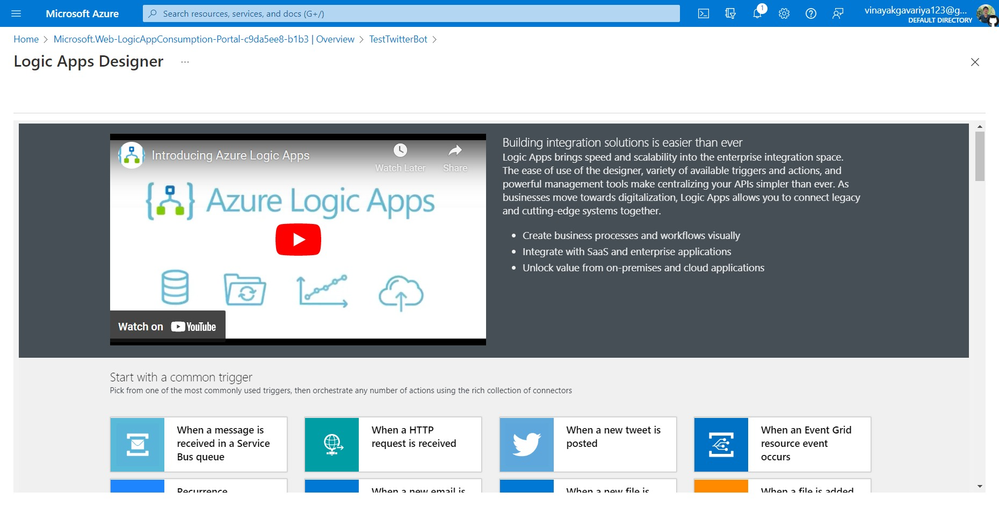Viewport: 999px width, 506px height.
Task: Choose When an Event Grid resource event occurs
Action: coord(782,444)
